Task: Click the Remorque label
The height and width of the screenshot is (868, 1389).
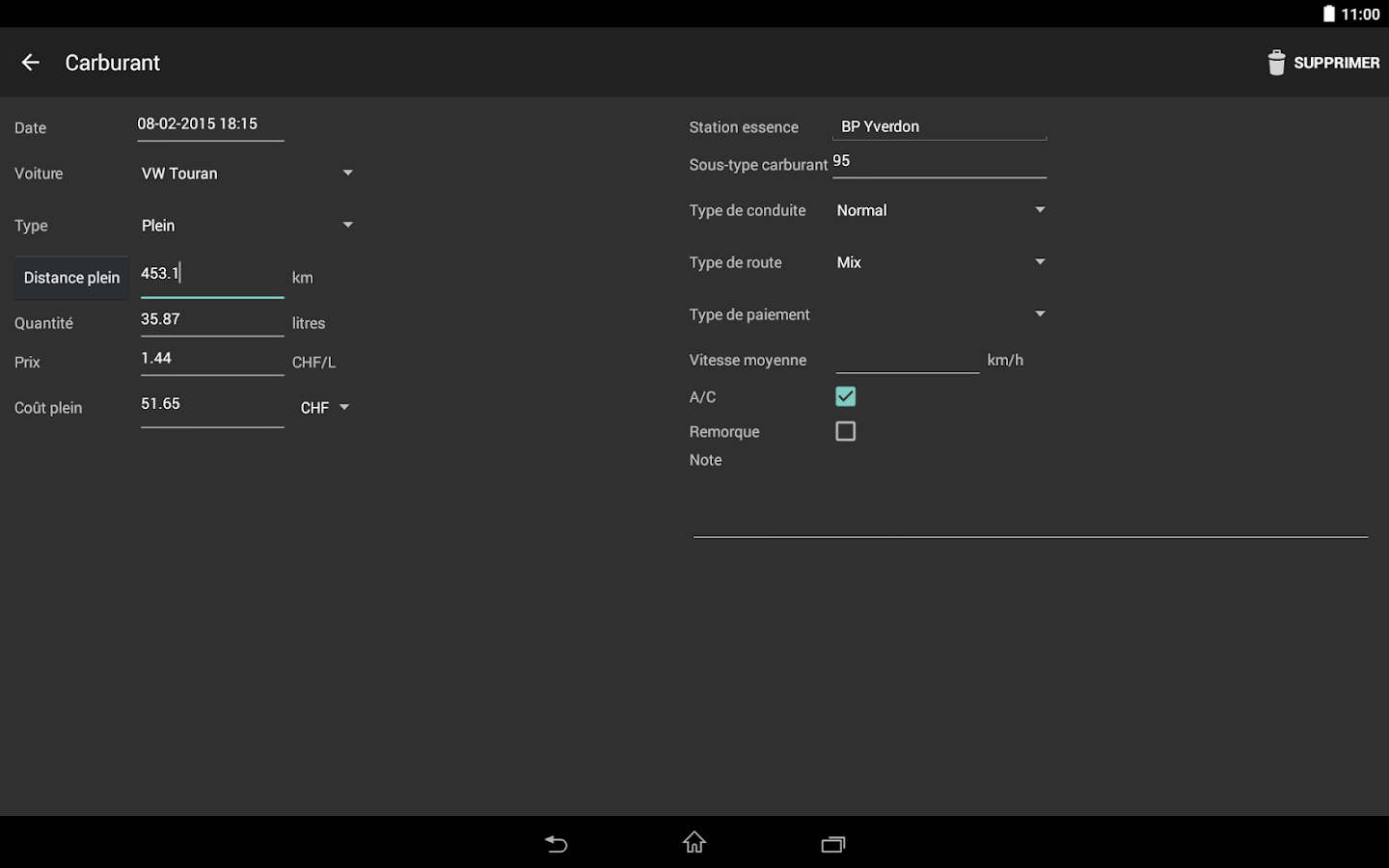Action: [724, 432]
